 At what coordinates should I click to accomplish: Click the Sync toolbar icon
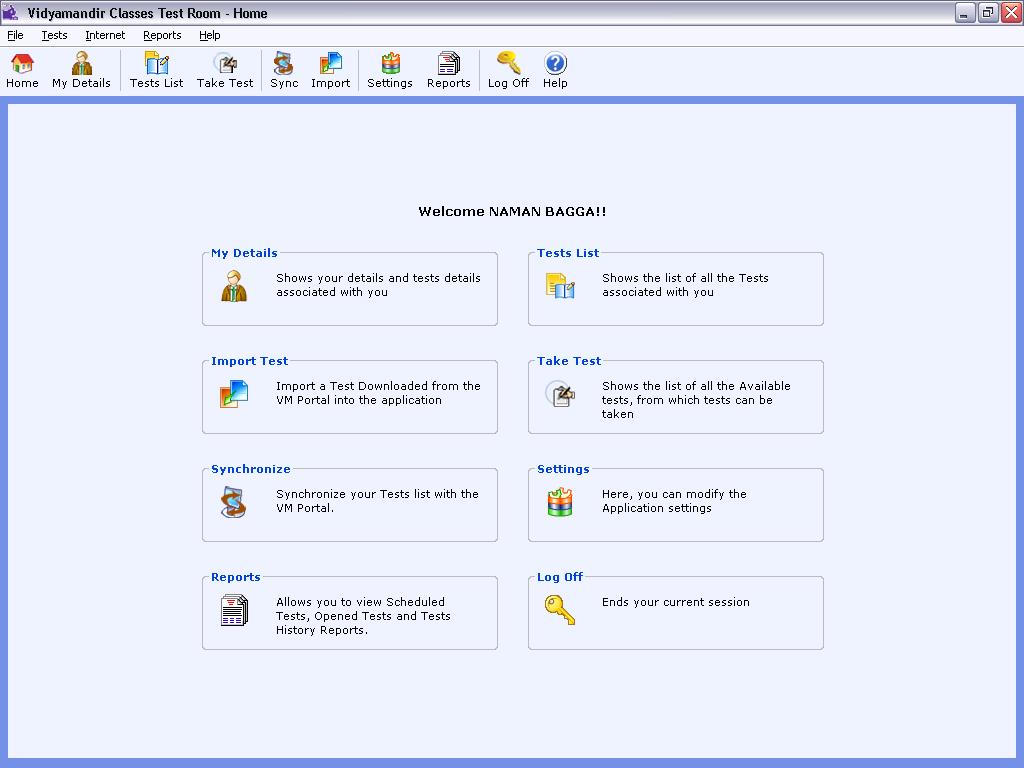pos(284,64)
